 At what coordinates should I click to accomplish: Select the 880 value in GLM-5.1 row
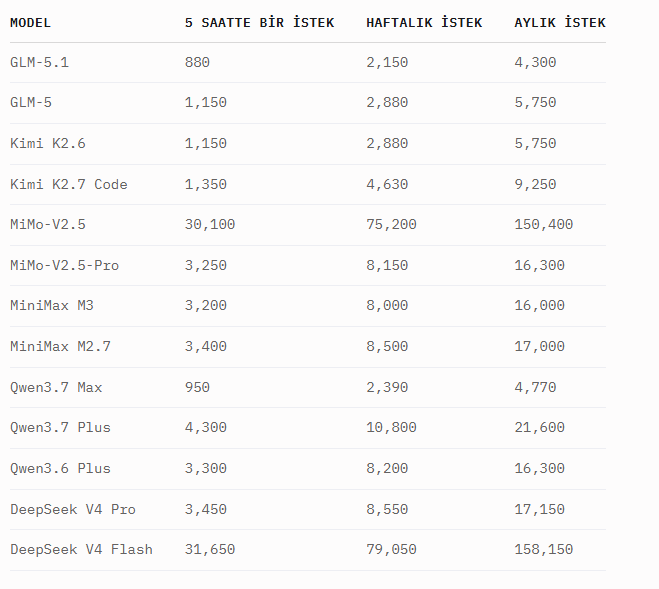coord(197,63)
